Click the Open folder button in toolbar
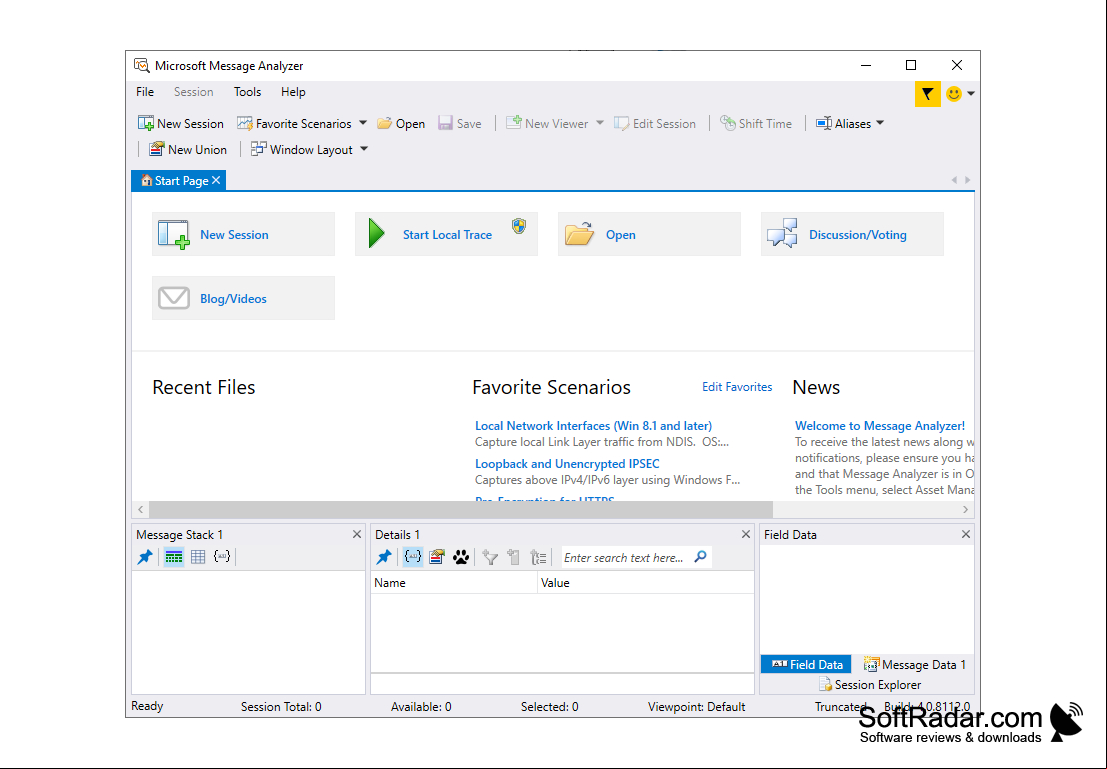Screen dimensions: 1107x769 pos(401,124)
